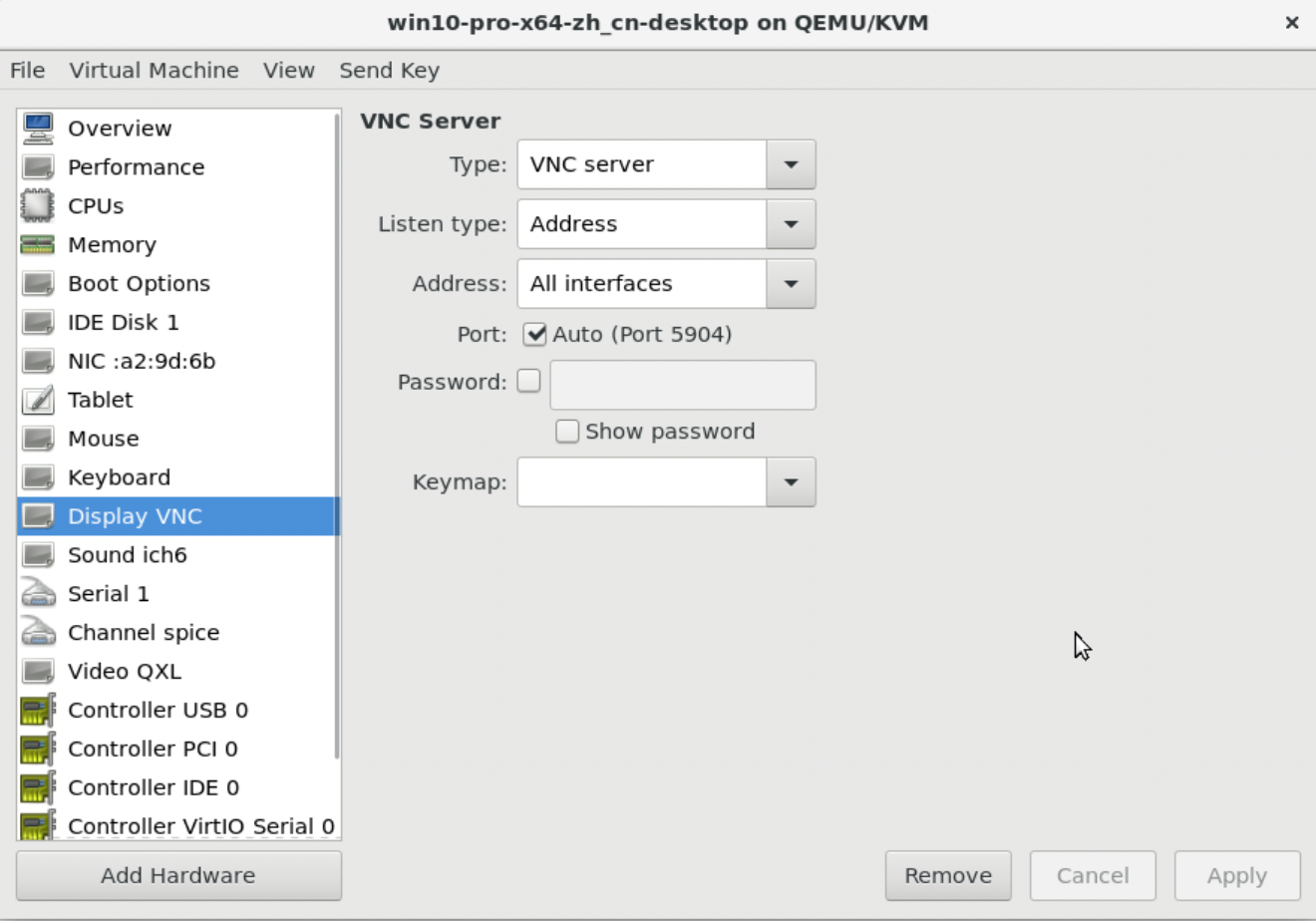
Task: Open the Type dropdown for VNC server
Action: coord(791,164)
